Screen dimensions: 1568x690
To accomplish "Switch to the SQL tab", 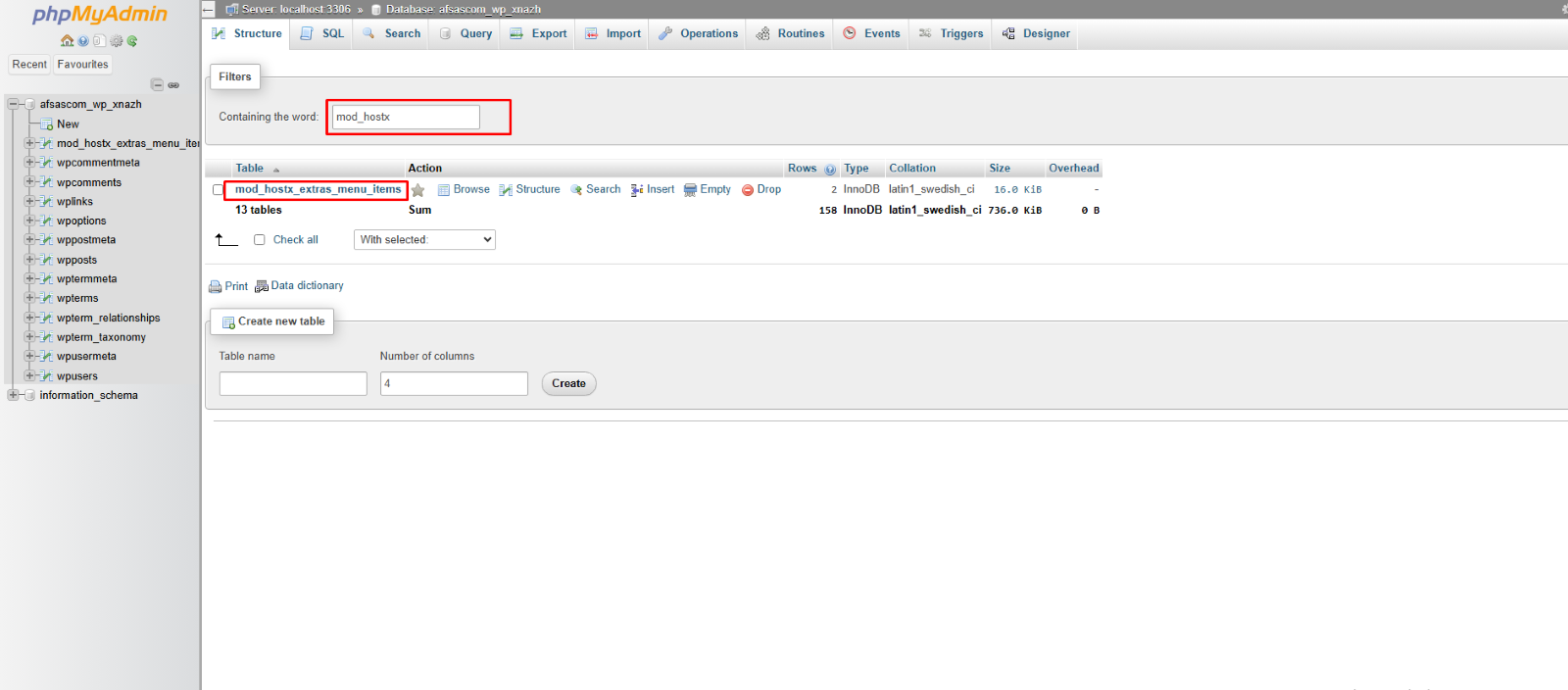I will tap(323, 33).
